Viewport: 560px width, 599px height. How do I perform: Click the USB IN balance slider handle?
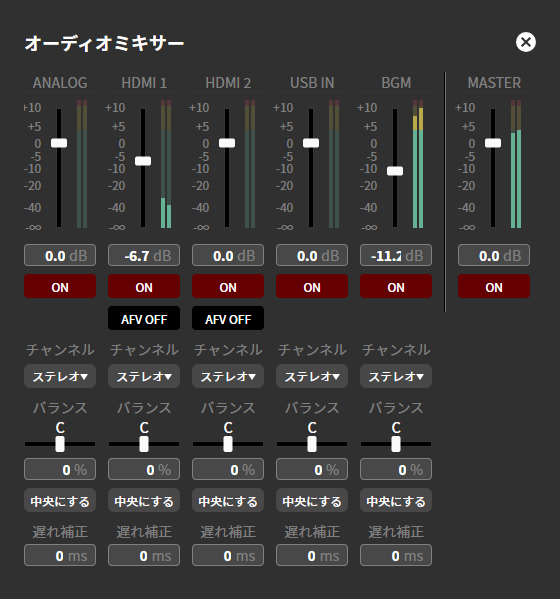pyautogui.click(x=312, y=444)
